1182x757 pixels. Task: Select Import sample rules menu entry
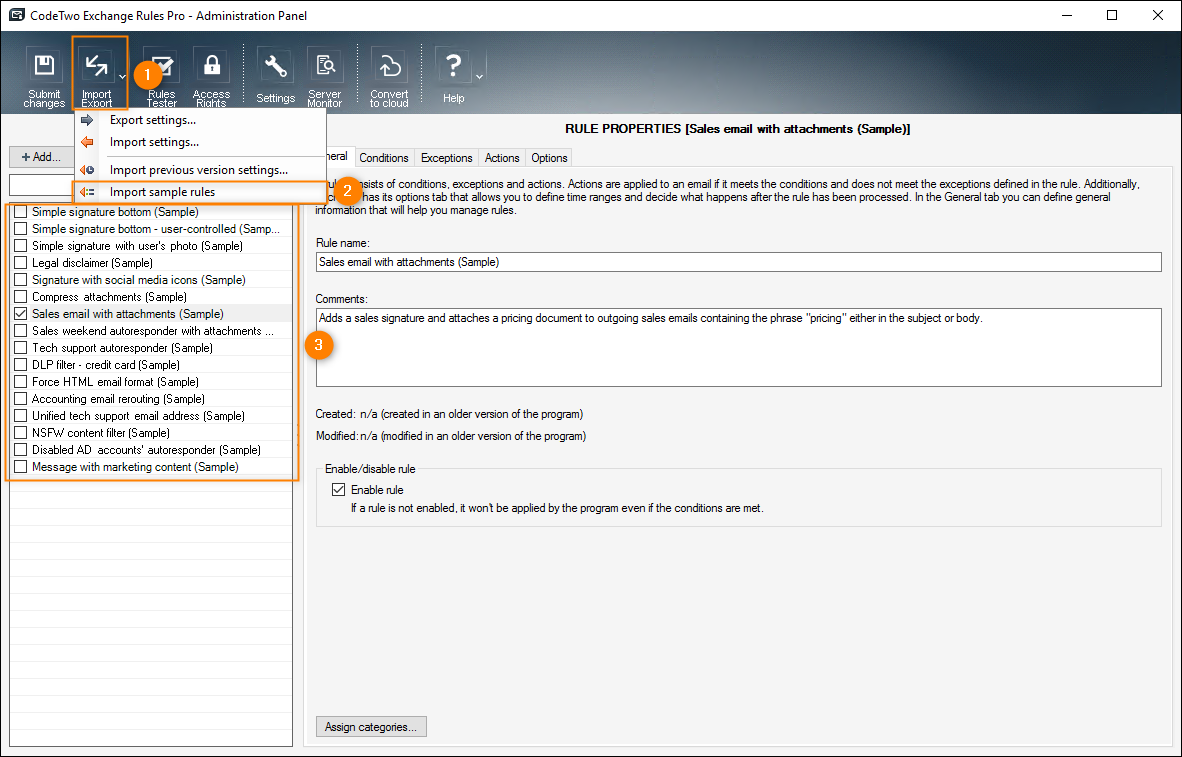201,192
